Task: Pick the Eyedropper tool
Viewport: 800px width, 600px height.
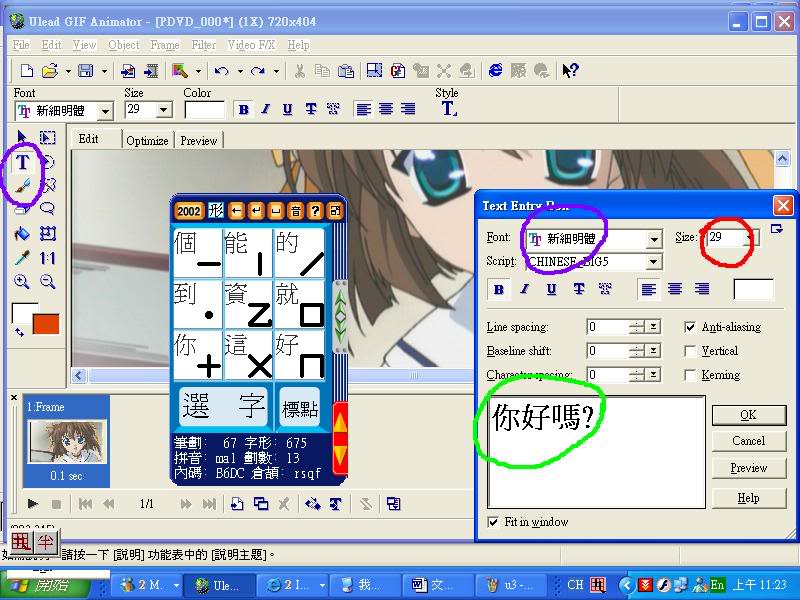Action: coord(22,258)
